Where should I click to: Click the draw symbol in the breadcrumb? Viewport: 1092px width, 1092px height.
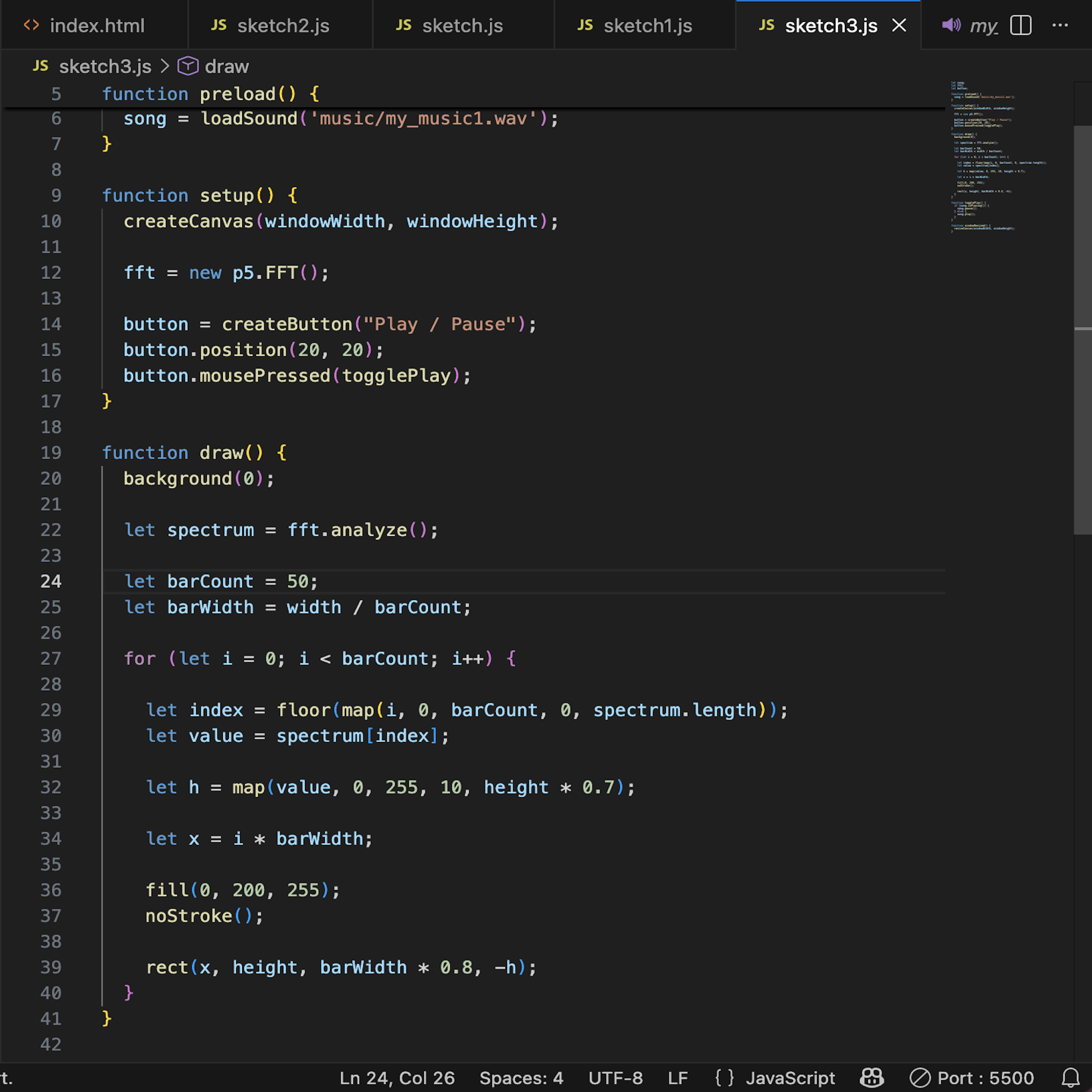point(227,67)
